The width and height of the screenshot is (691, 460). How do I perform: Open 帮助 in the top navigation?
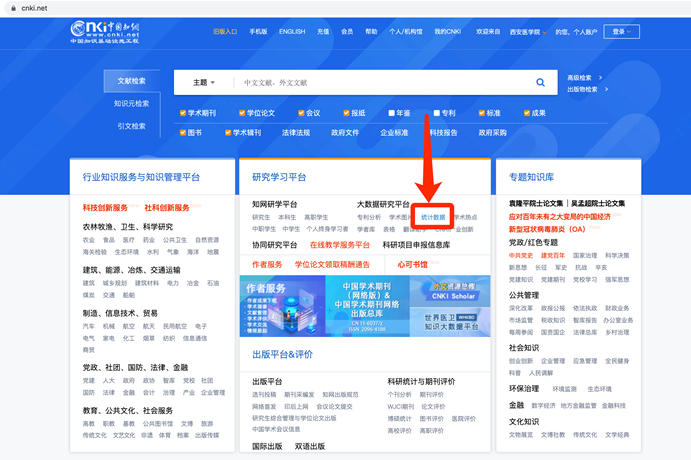[371, 32]
